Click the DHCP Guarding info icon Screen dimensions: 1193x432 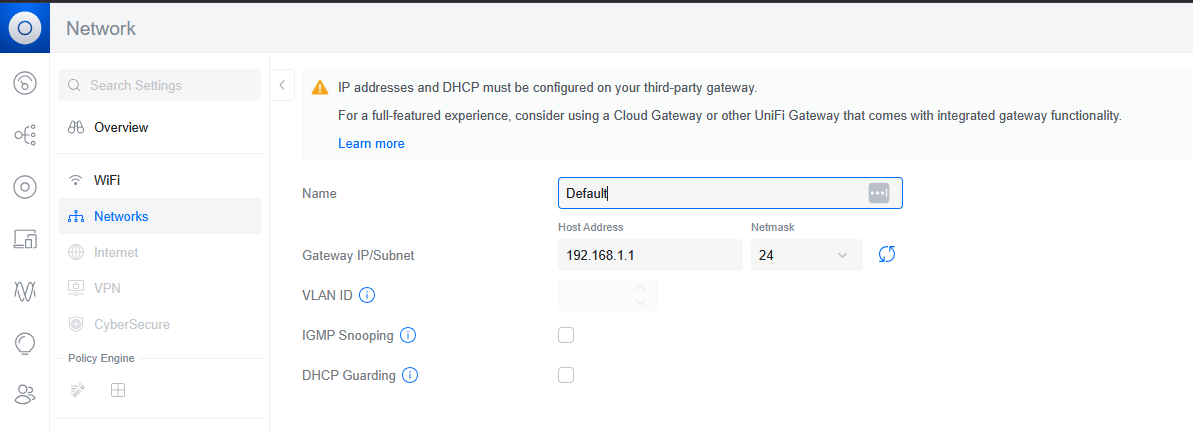pos(410,376)
